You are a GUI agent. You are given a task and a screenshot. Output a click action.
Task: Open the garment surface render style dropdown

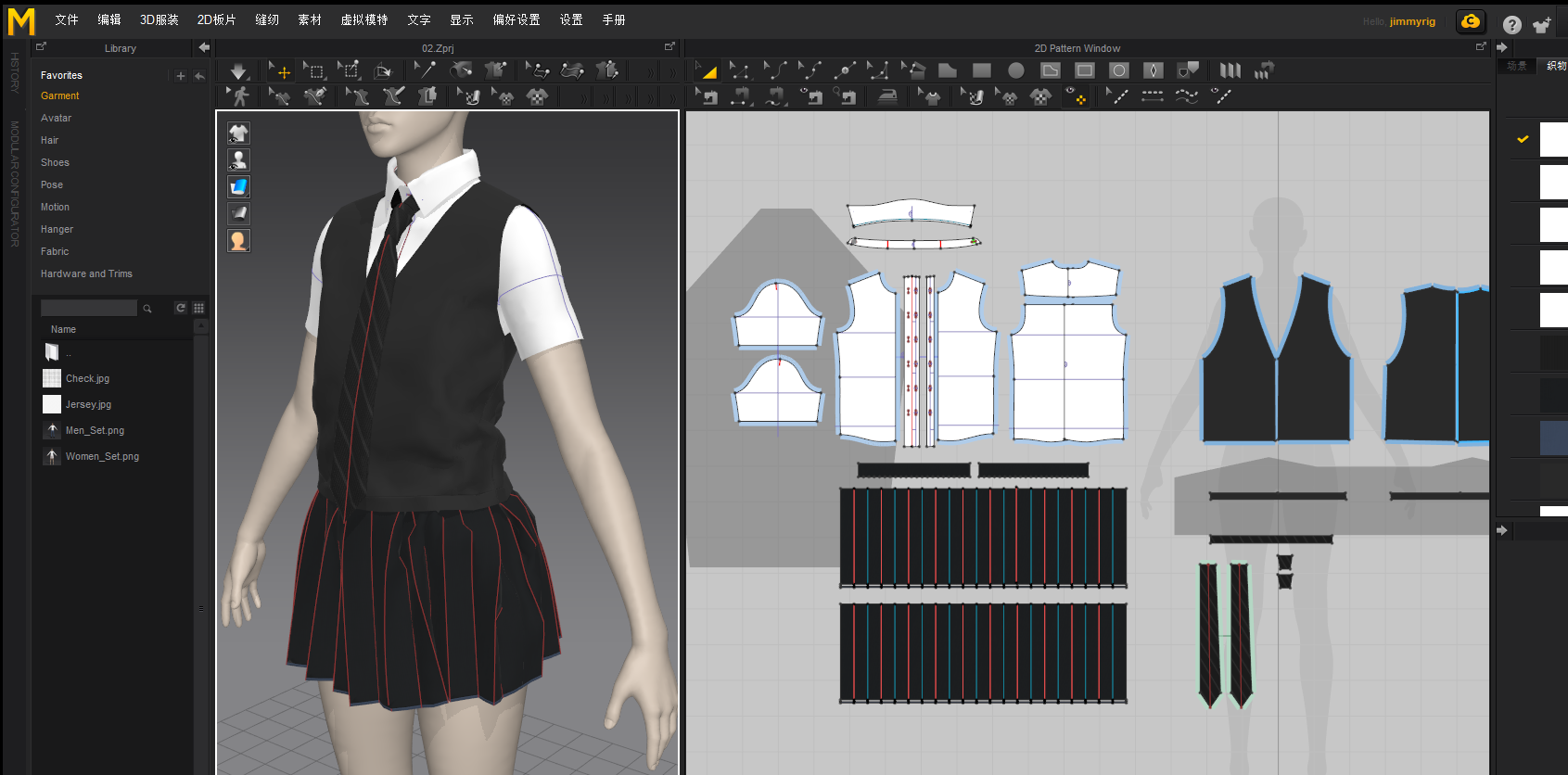(x=238, y=187)
